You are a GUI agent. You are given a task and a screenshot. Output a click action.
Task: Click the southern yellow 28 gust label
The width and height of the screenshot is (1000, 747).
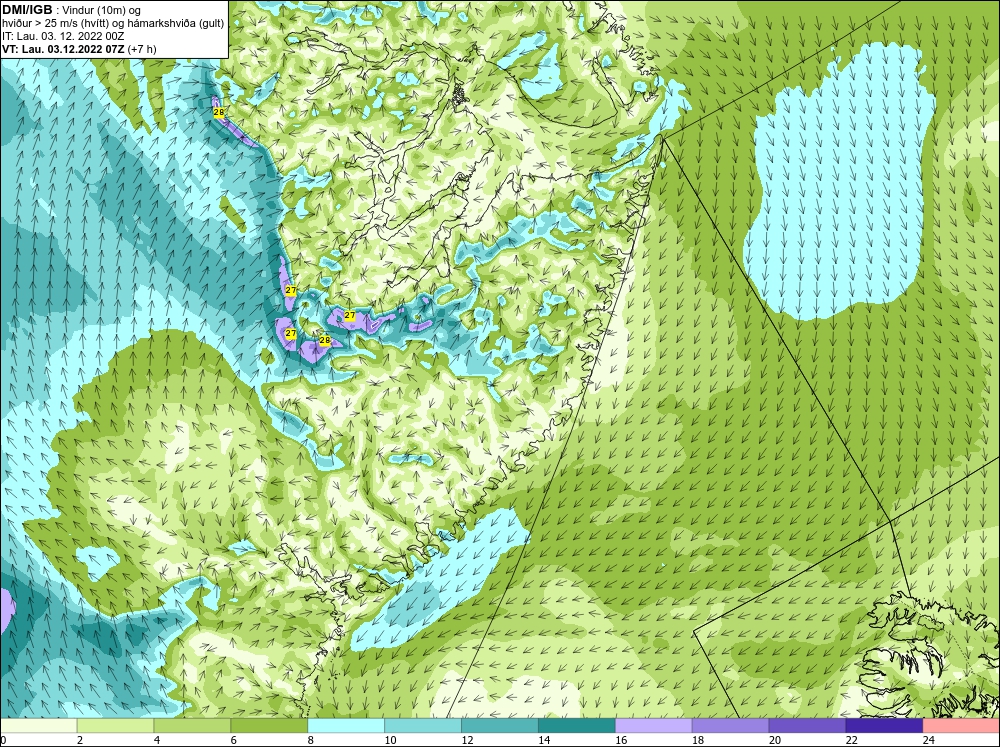[325, 340]
